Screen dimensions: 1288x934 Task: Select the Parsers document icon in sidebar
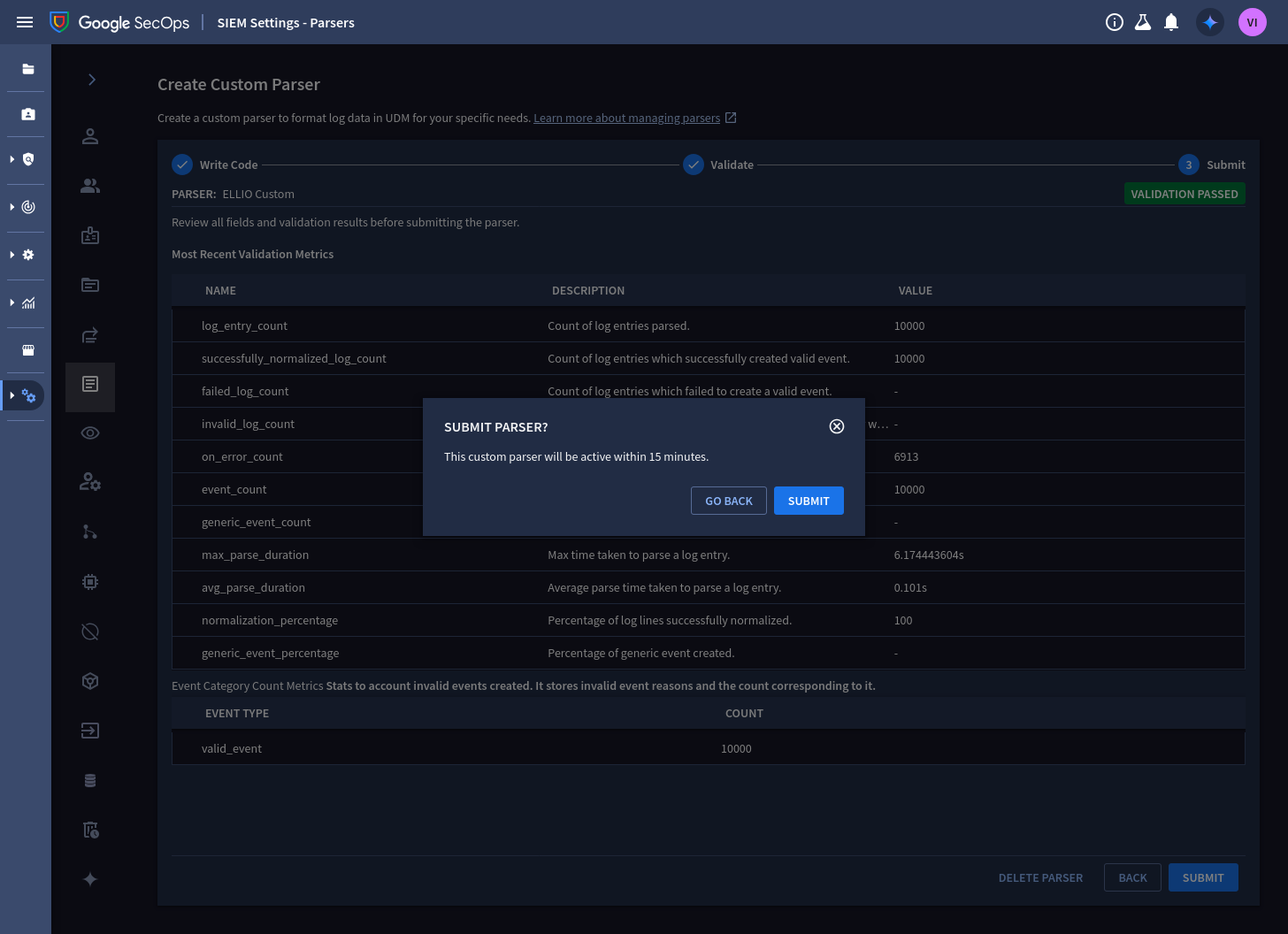point(90,384)
